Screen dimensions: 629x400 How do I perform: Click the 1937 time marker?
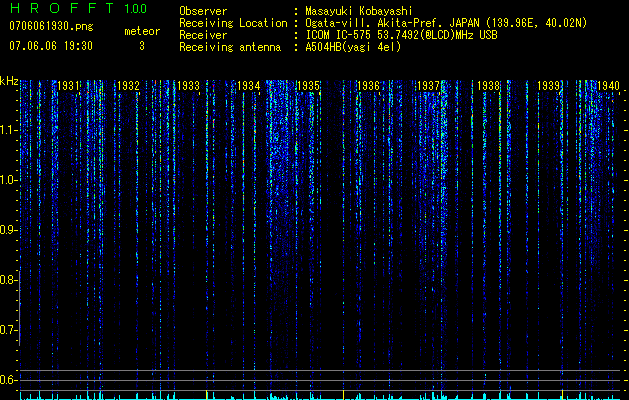tap(428, 86)
